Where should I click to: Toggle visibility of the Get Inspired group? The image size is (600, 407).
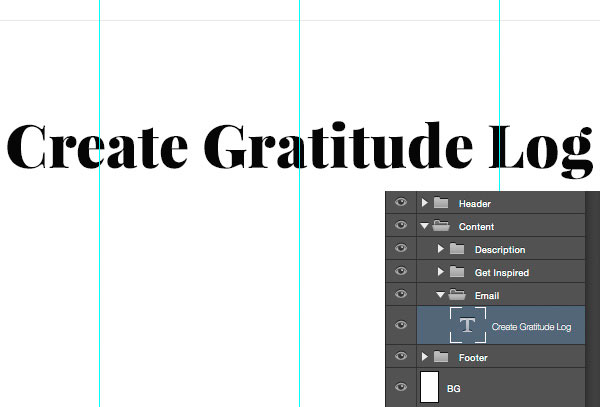tap(401, 271)
